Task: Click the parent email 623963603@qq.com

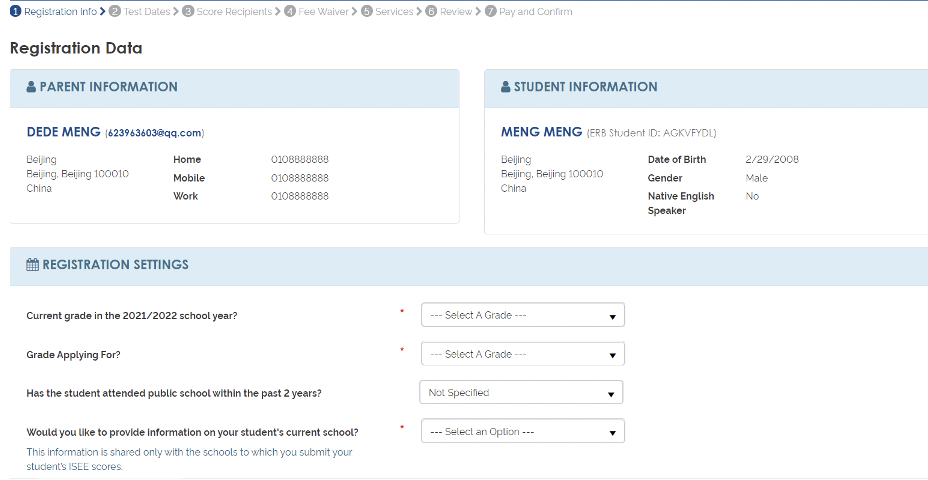Action: coord(155,133)
